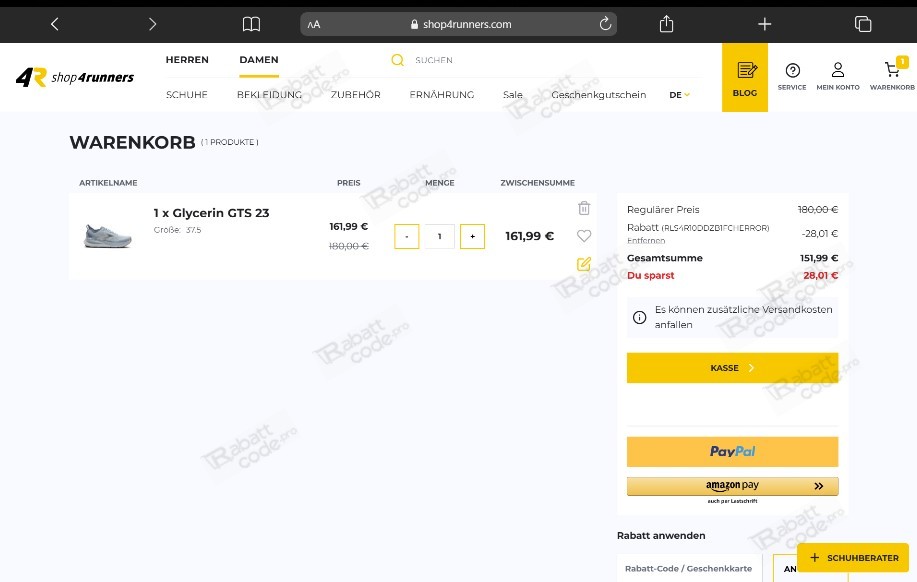
Task: Select the HERREN tab
Action: tap(187, 60)
